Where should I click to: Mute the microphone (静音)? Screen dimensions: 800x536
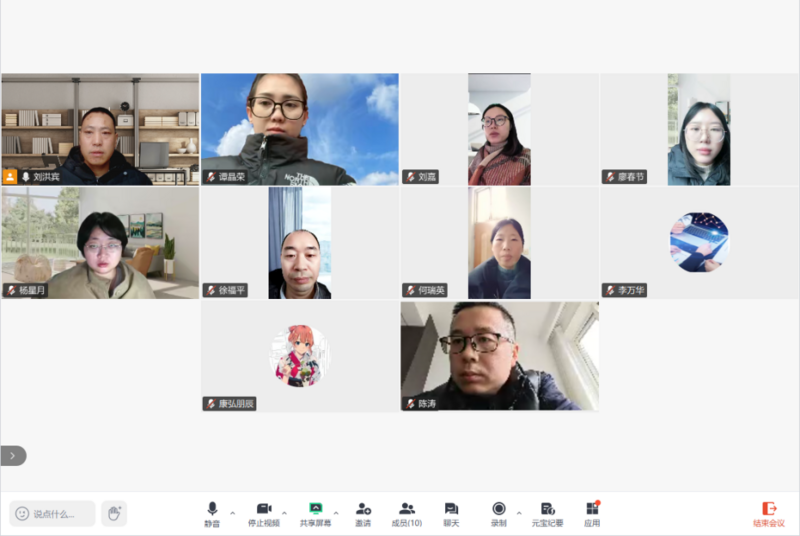(x=212, y=514)
